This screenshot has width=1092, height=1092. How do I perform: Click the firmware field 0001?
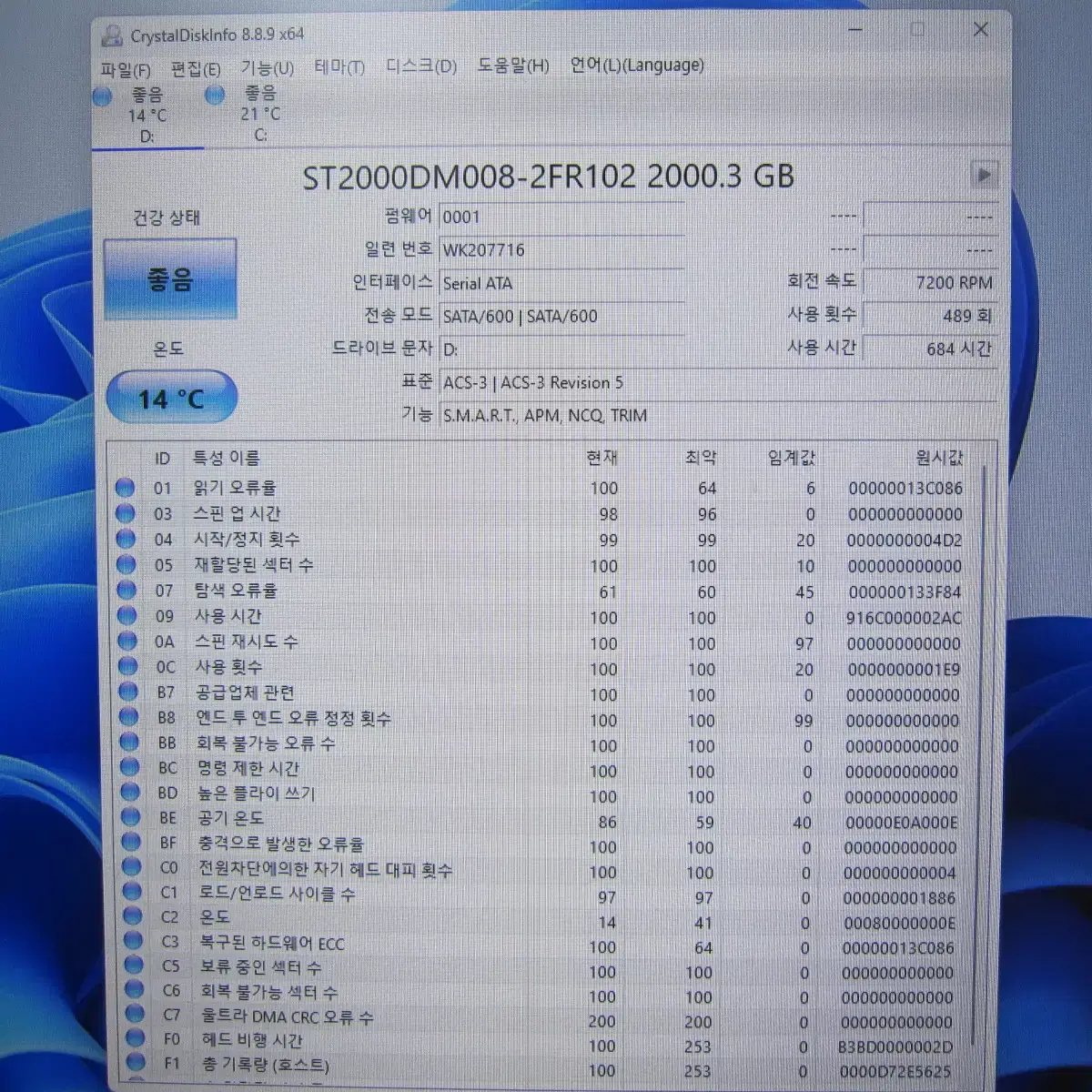[561, 217]
